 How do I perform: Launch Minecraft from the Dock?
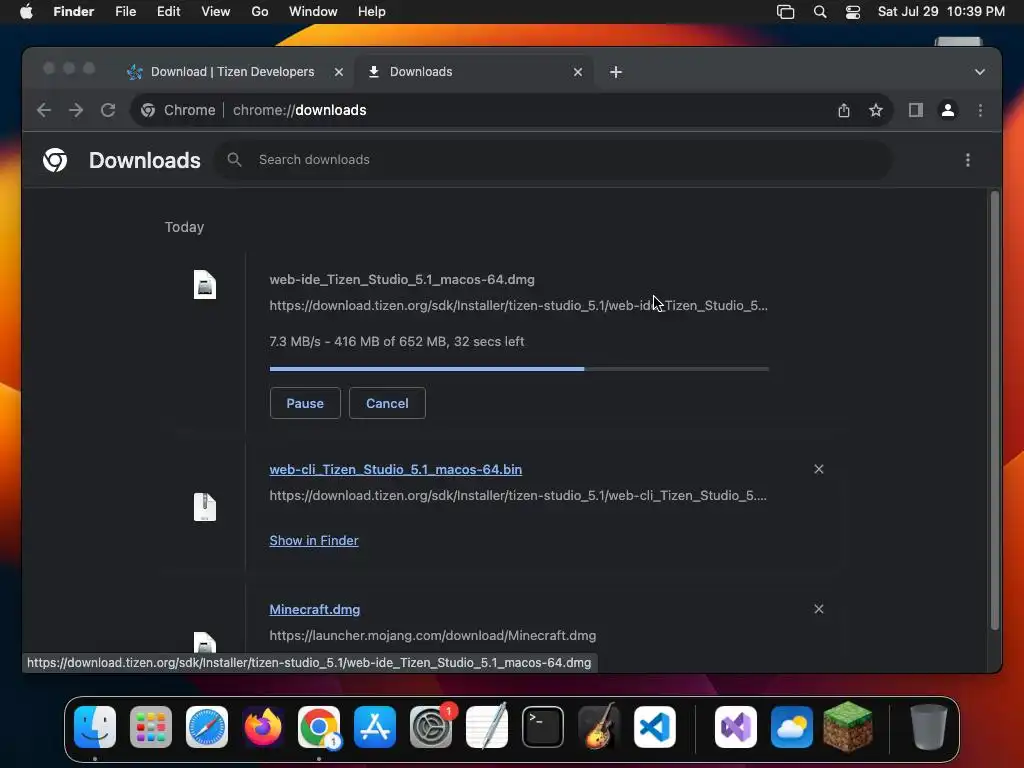[848, 726]
